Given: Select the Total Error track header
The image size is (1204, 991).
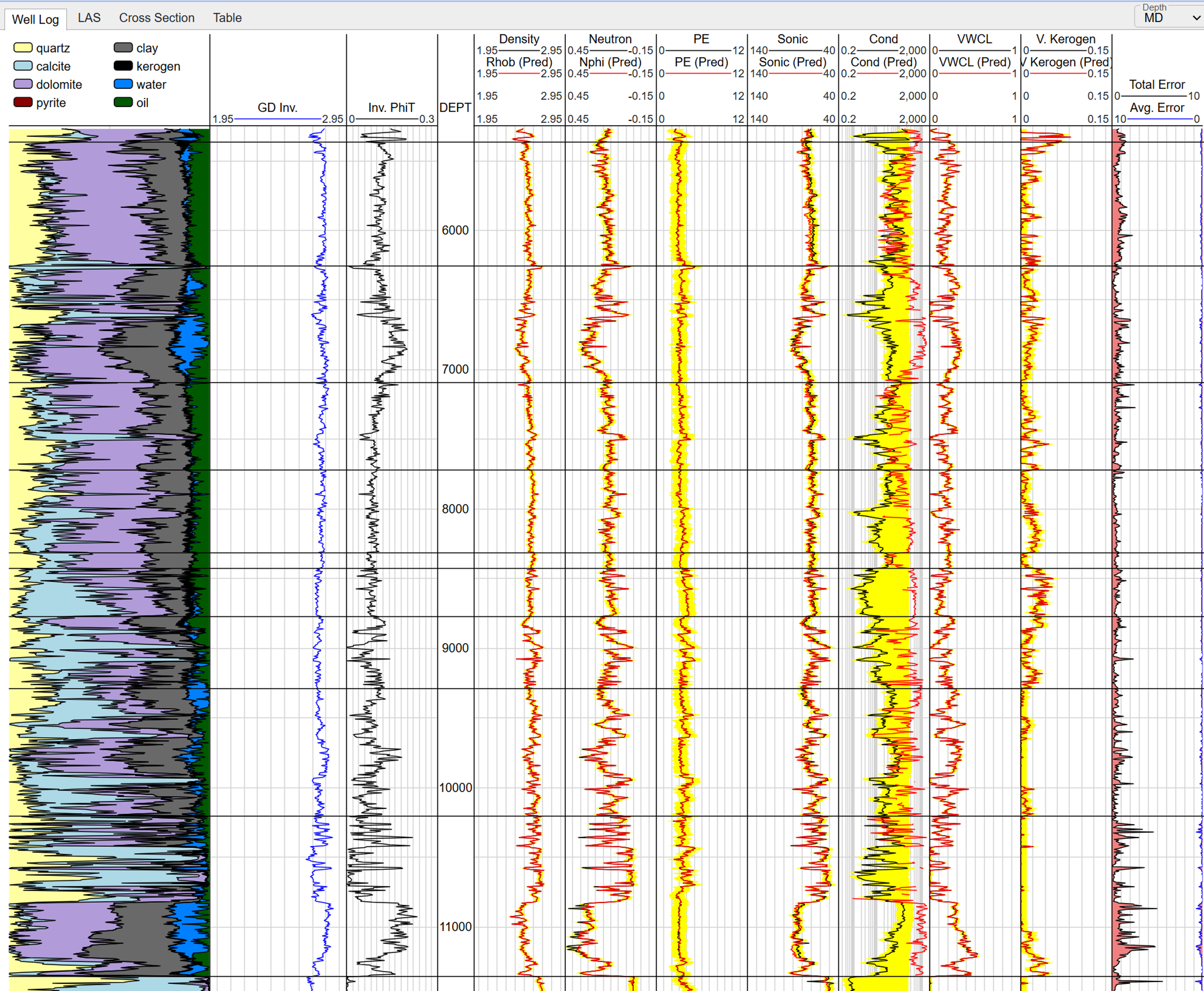Looking at the screenshot, I should point(1157,85).
